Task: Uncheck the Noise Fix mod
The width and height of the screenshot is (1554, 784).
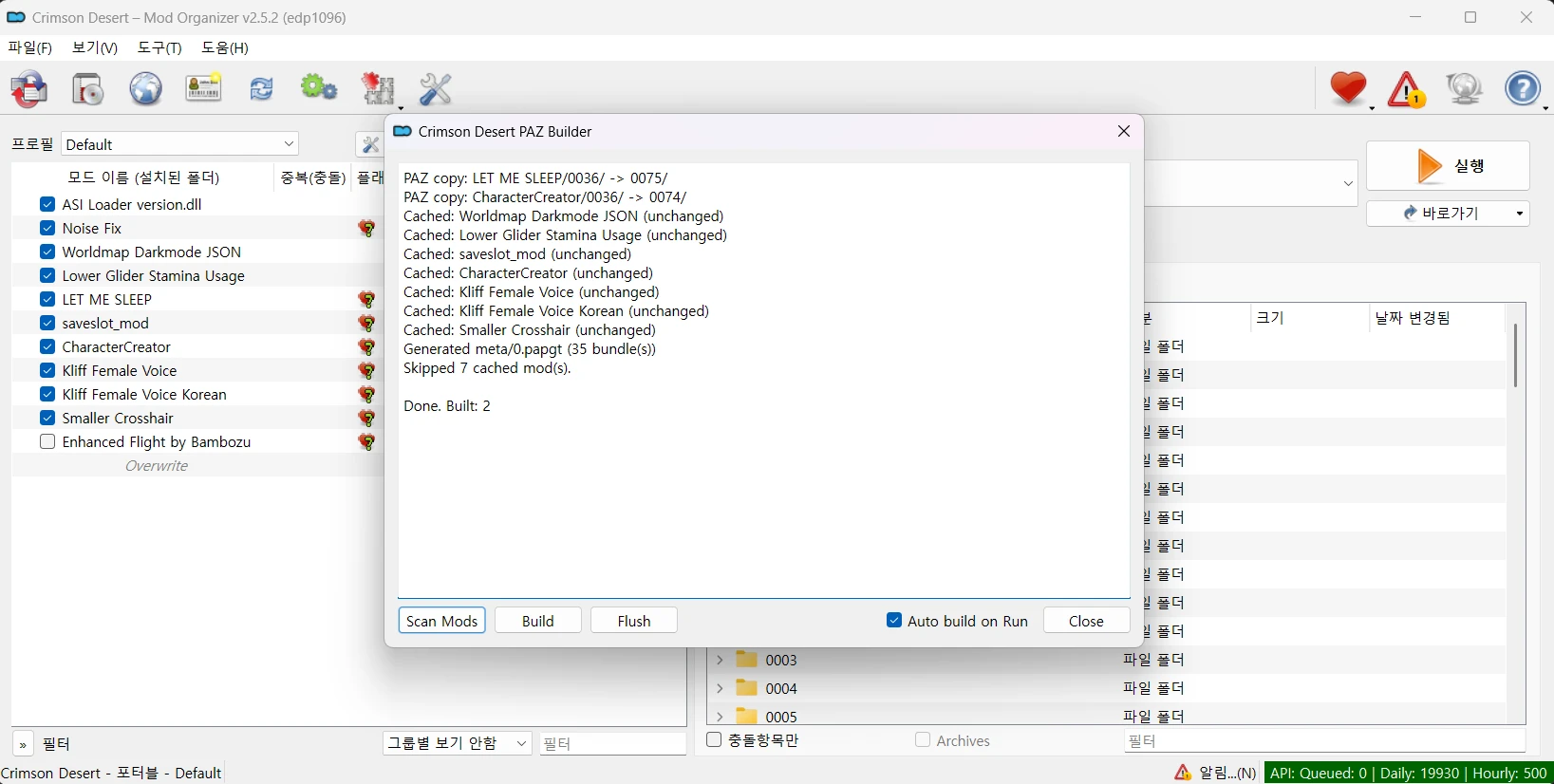Action: (x=47, y=228)
